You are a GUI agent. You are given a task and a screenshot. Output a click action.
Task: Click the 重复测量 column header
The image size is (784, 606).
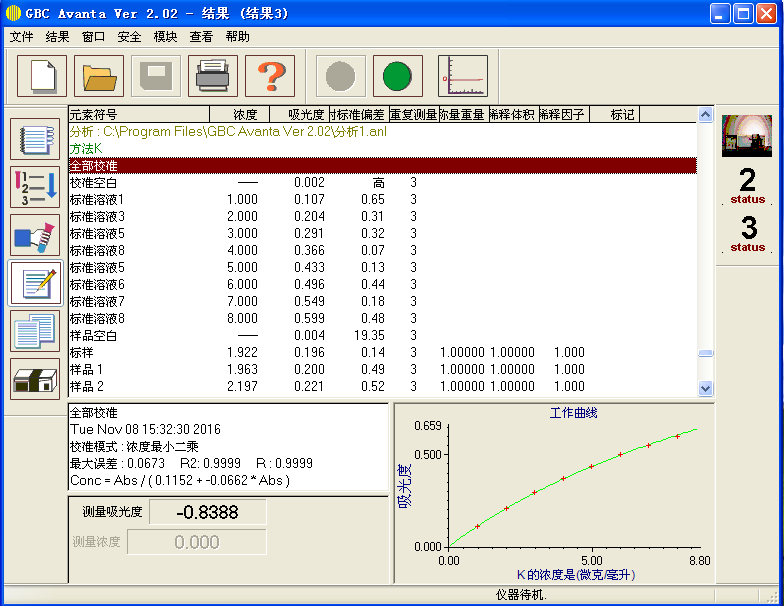click(414, 114)
